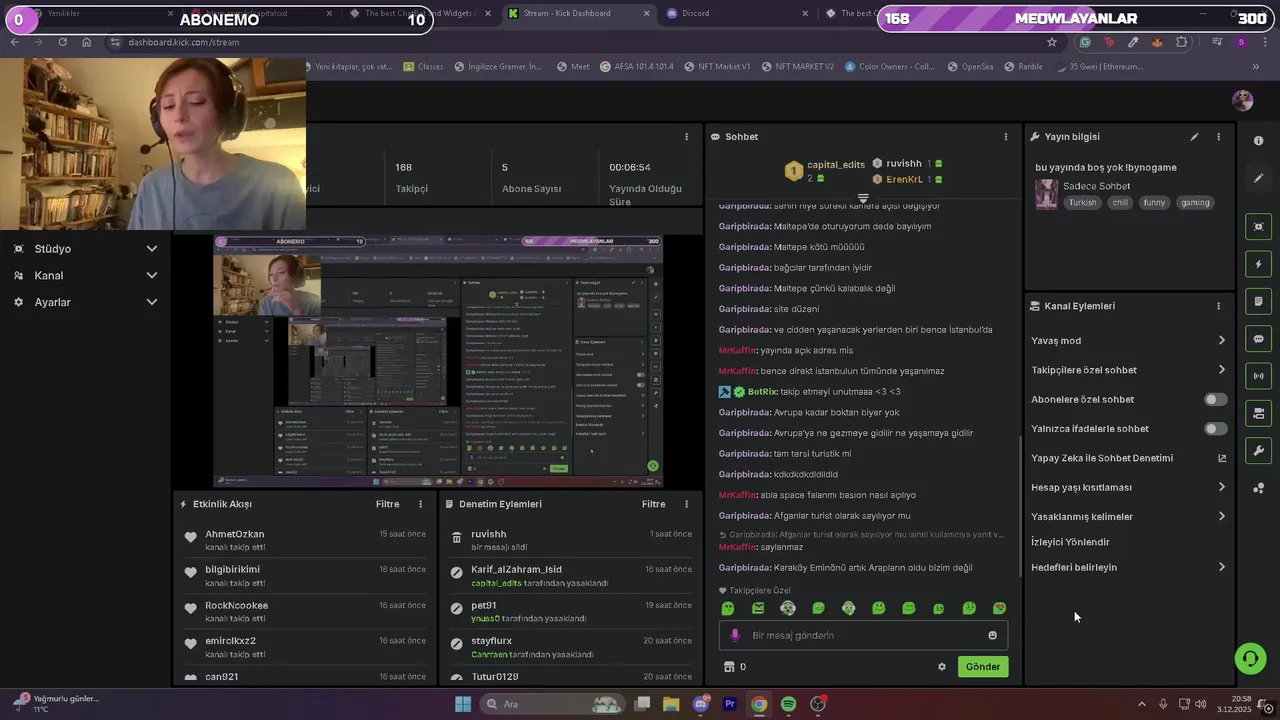Click the stream preview thumbnail
The image size is (1280, 720).
coord(437,362)
